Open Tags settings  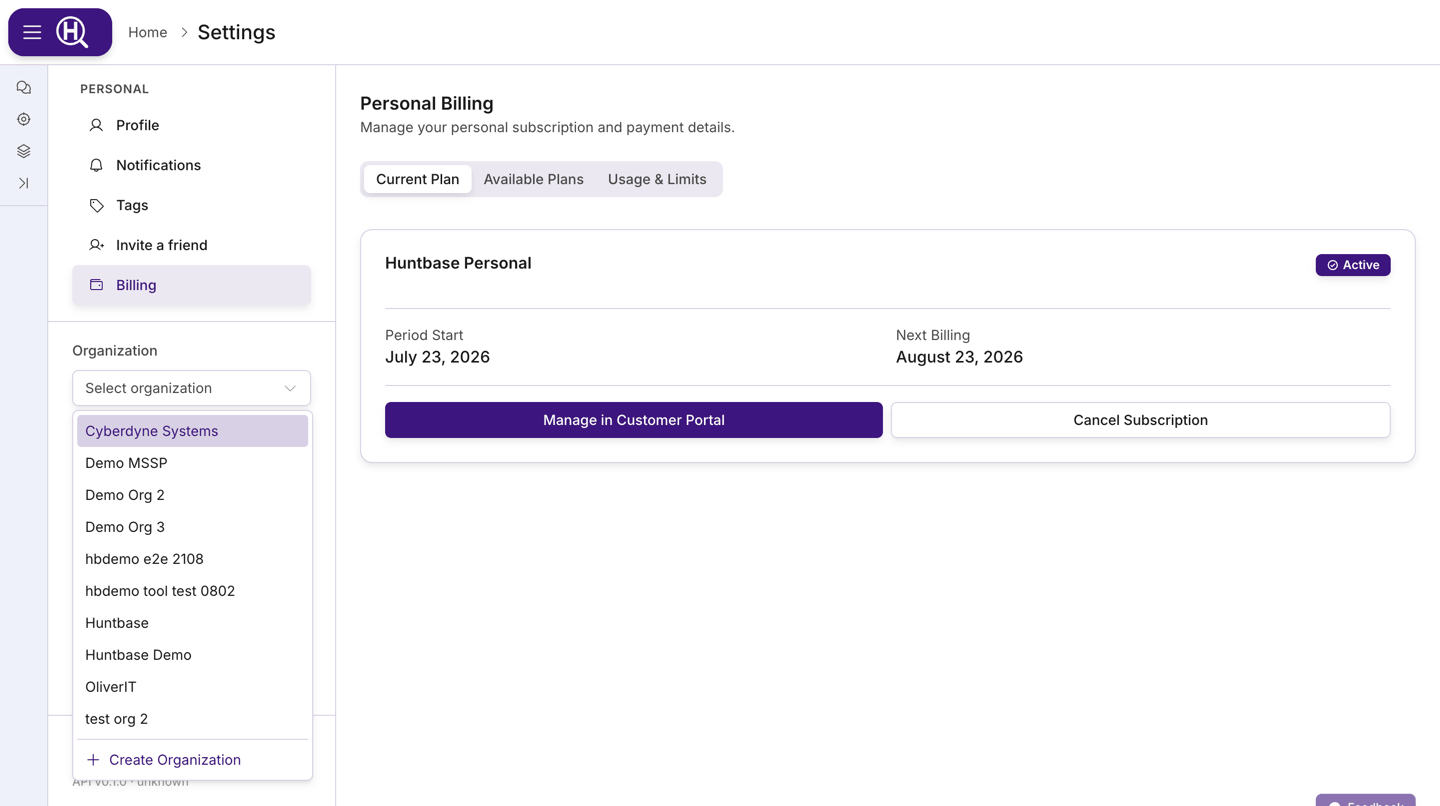[x=191, y=205]
